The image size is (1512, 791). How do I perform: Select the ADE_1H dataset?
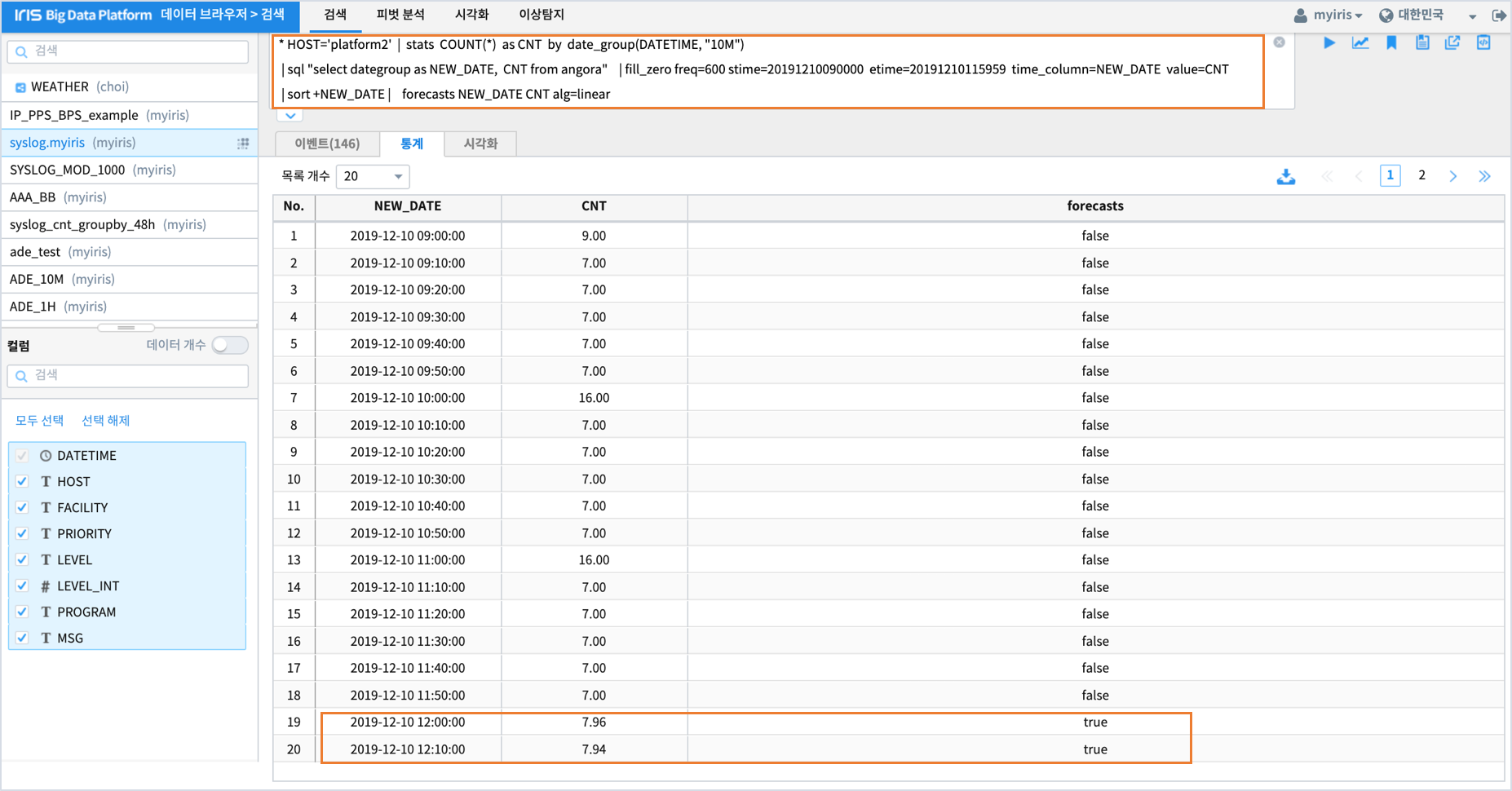130,307
